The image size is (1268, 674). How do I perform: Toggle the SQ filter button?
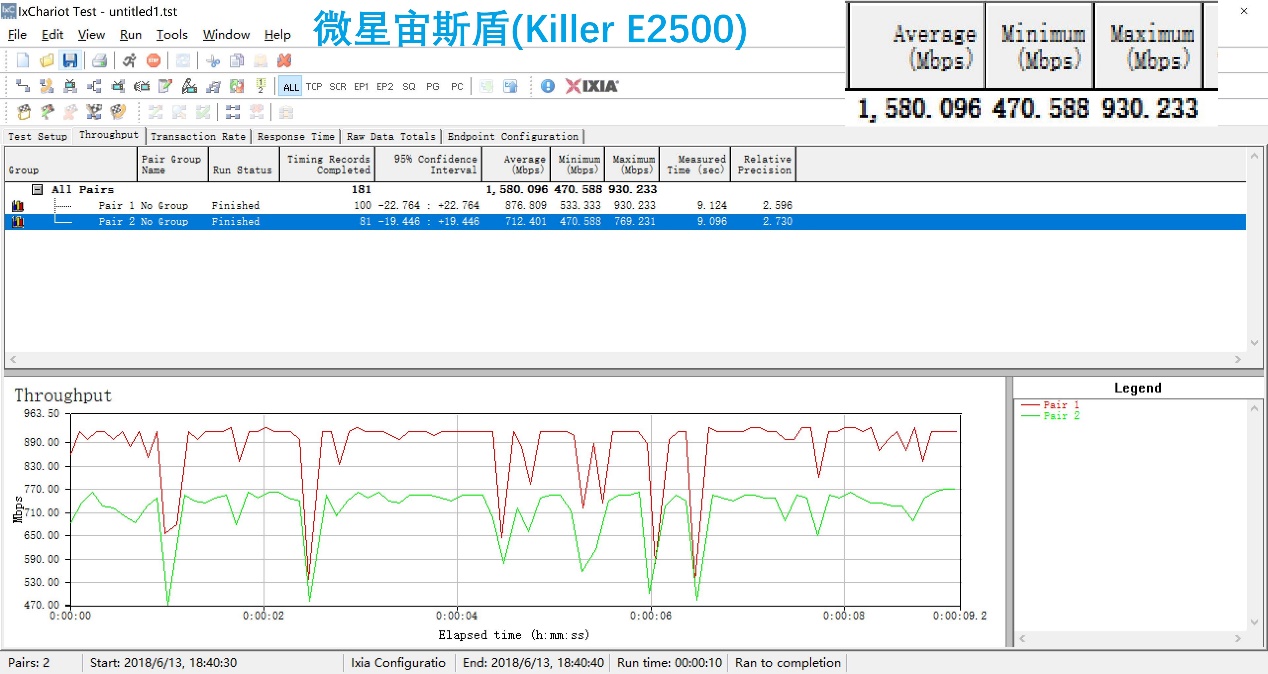pos(409,86)
